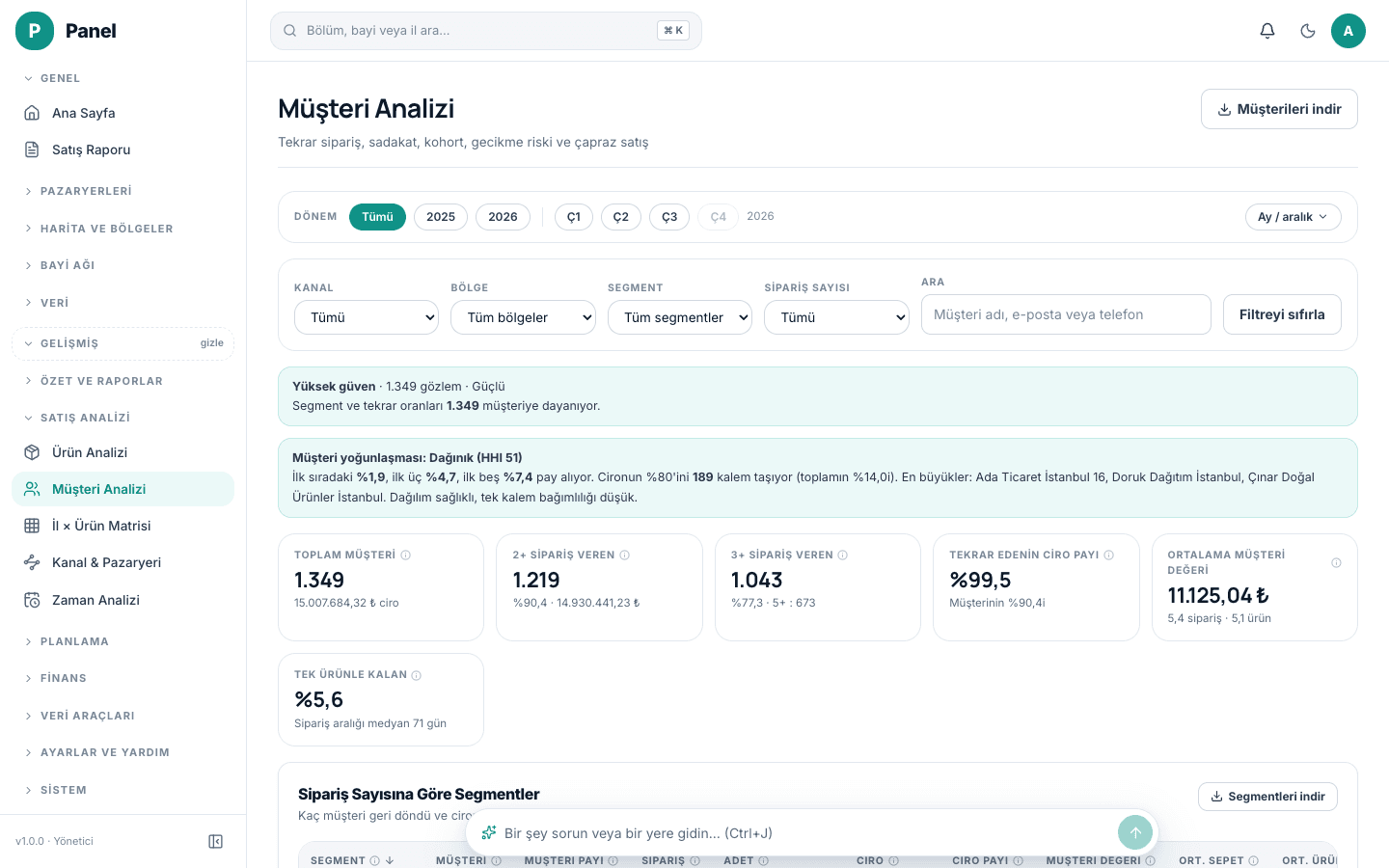The height and width of the screenshot is (868, 1389).
Task: Send the assistant query arrow button
Action: coord(1135,832)
